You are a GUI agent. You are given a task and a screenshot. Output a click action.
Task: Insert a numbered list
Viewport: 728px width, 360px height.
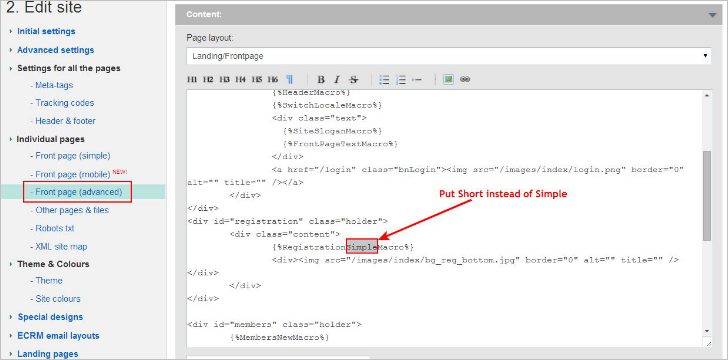coord(401,79)
